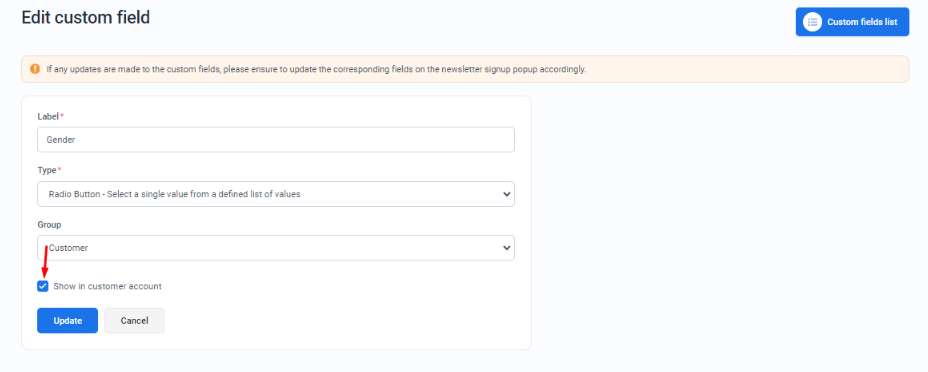
Task: Click the Show in customer account label text
Action: click(107, 286)
